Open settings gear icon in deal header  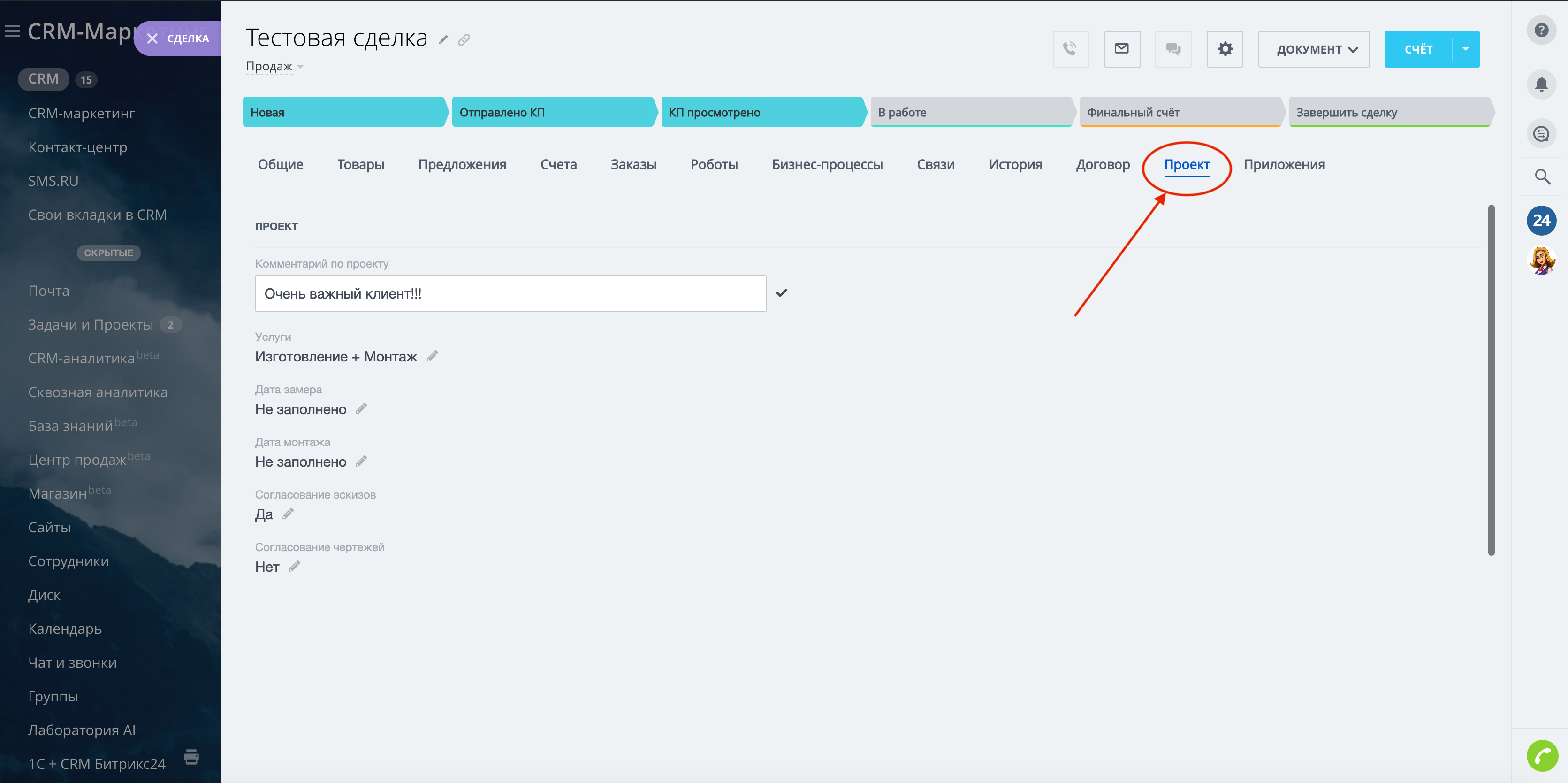(1225, 49)
